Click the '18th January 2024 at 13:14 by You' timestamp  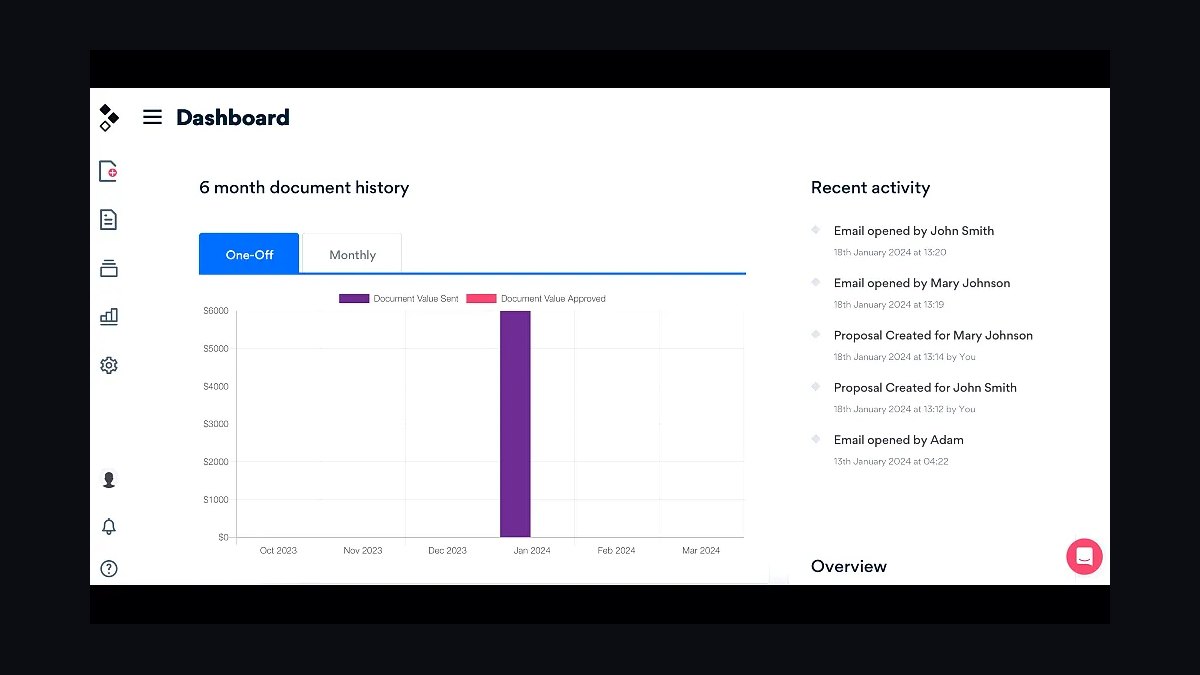905,356
